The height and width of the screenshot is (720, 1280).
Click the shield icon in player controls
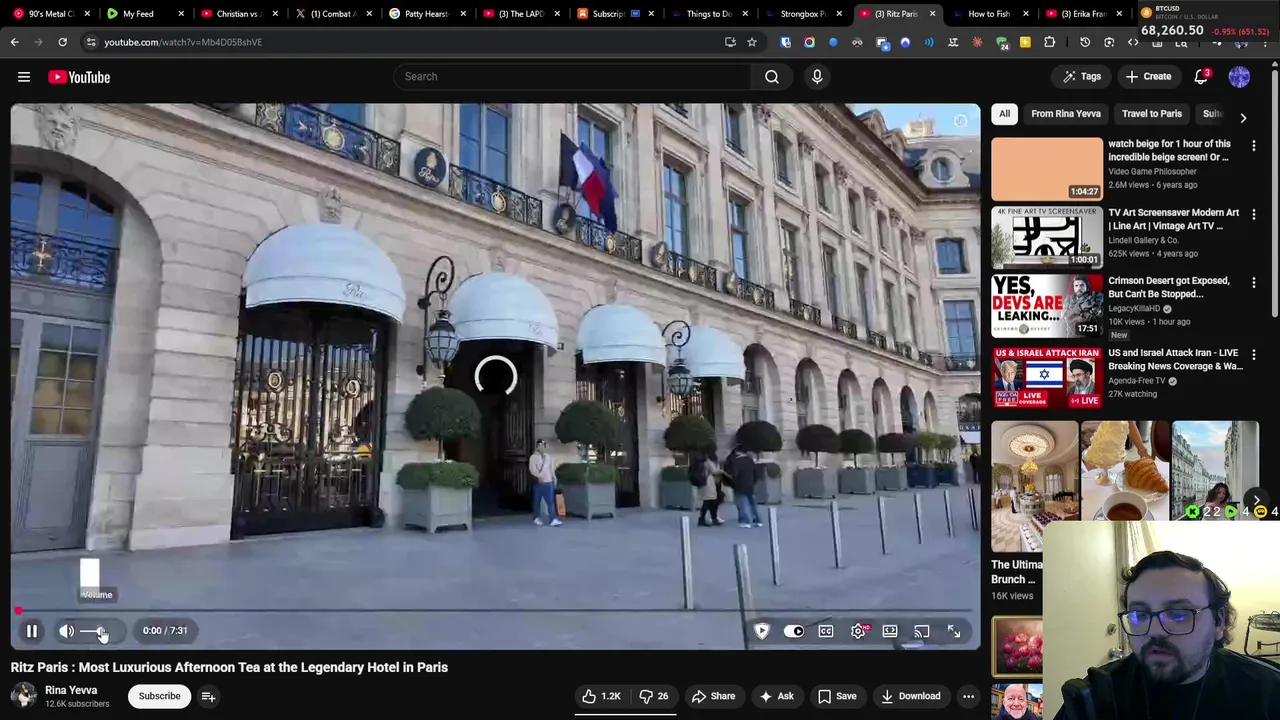point(762,631)
